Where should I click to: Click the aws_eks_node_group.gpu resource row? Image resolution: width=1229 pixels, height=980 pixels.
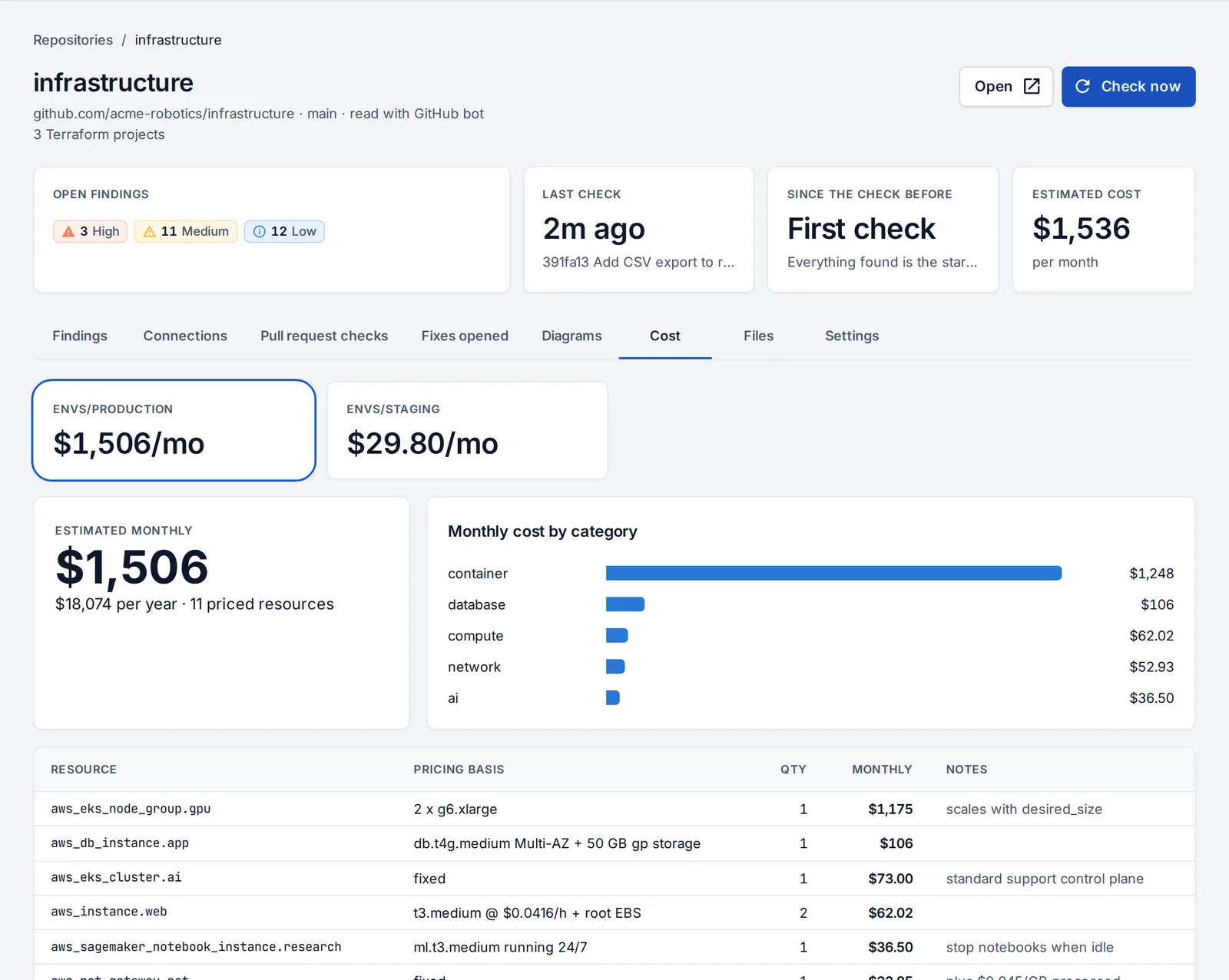coord(614,809)
